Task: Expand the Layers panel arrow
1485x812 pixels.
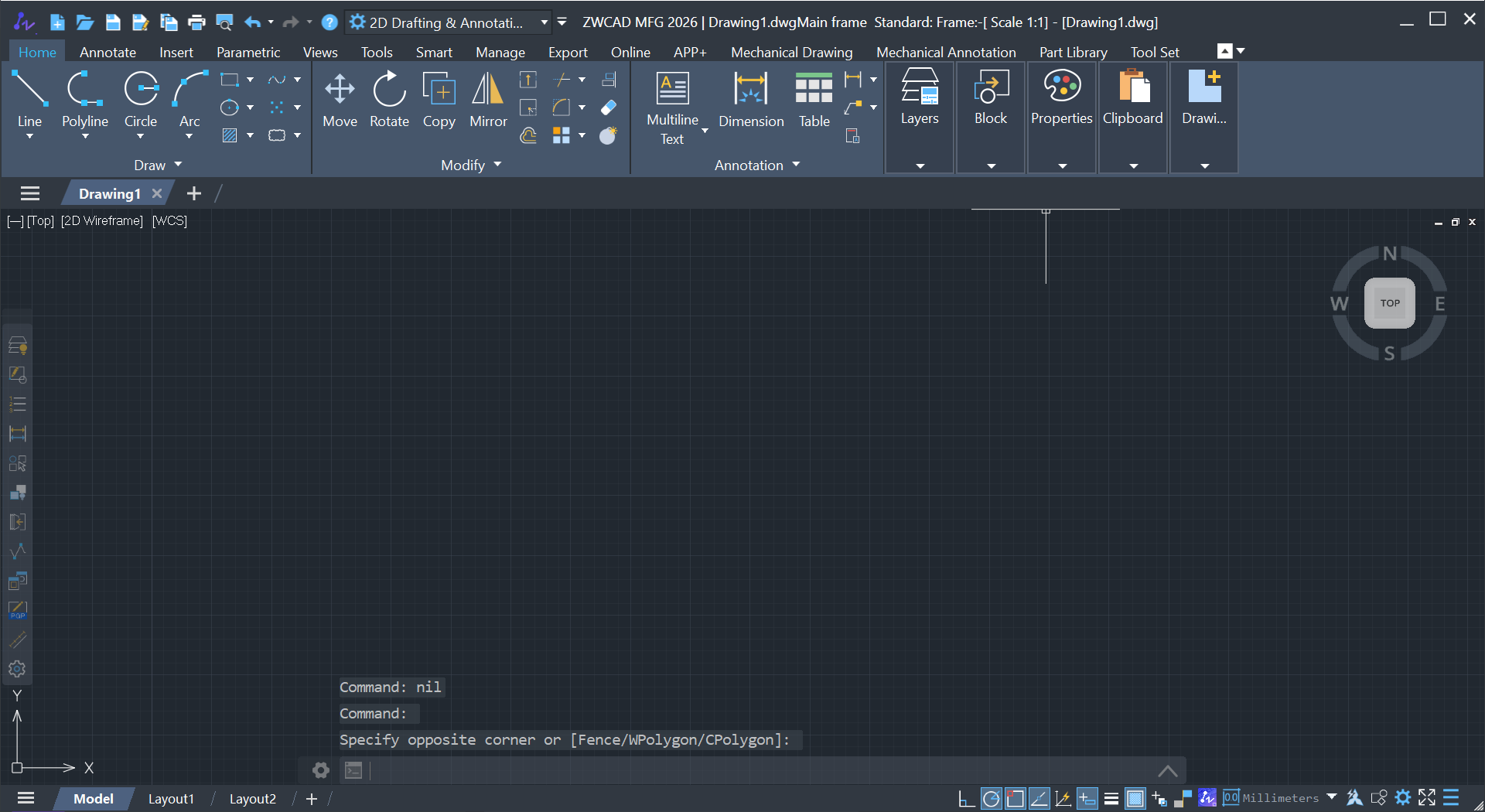Action: pos(920,165)
